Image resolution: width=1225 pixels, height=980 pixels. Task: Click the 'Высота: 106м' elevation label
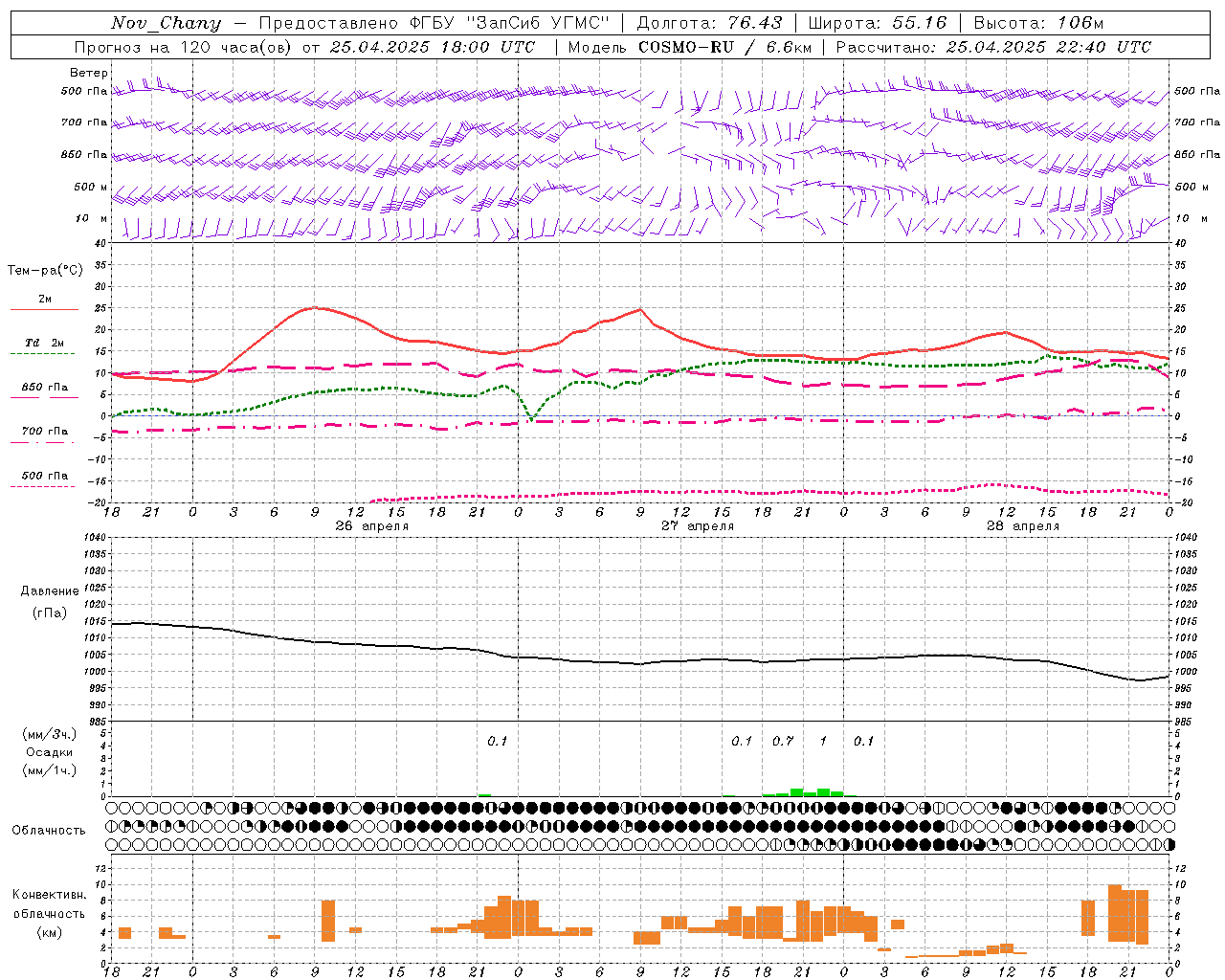1038,23
